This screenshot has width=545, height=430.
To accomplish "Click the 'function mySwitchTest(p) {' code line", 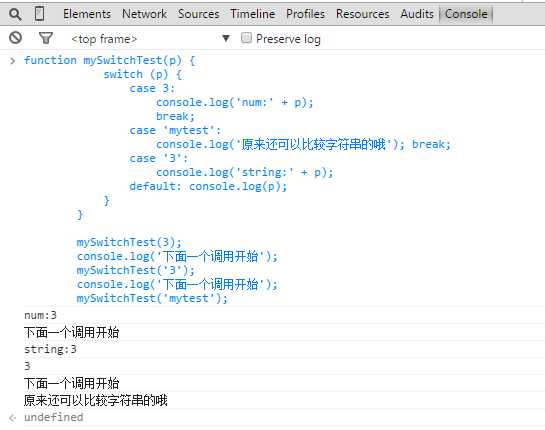I will [x=110, y=60].
